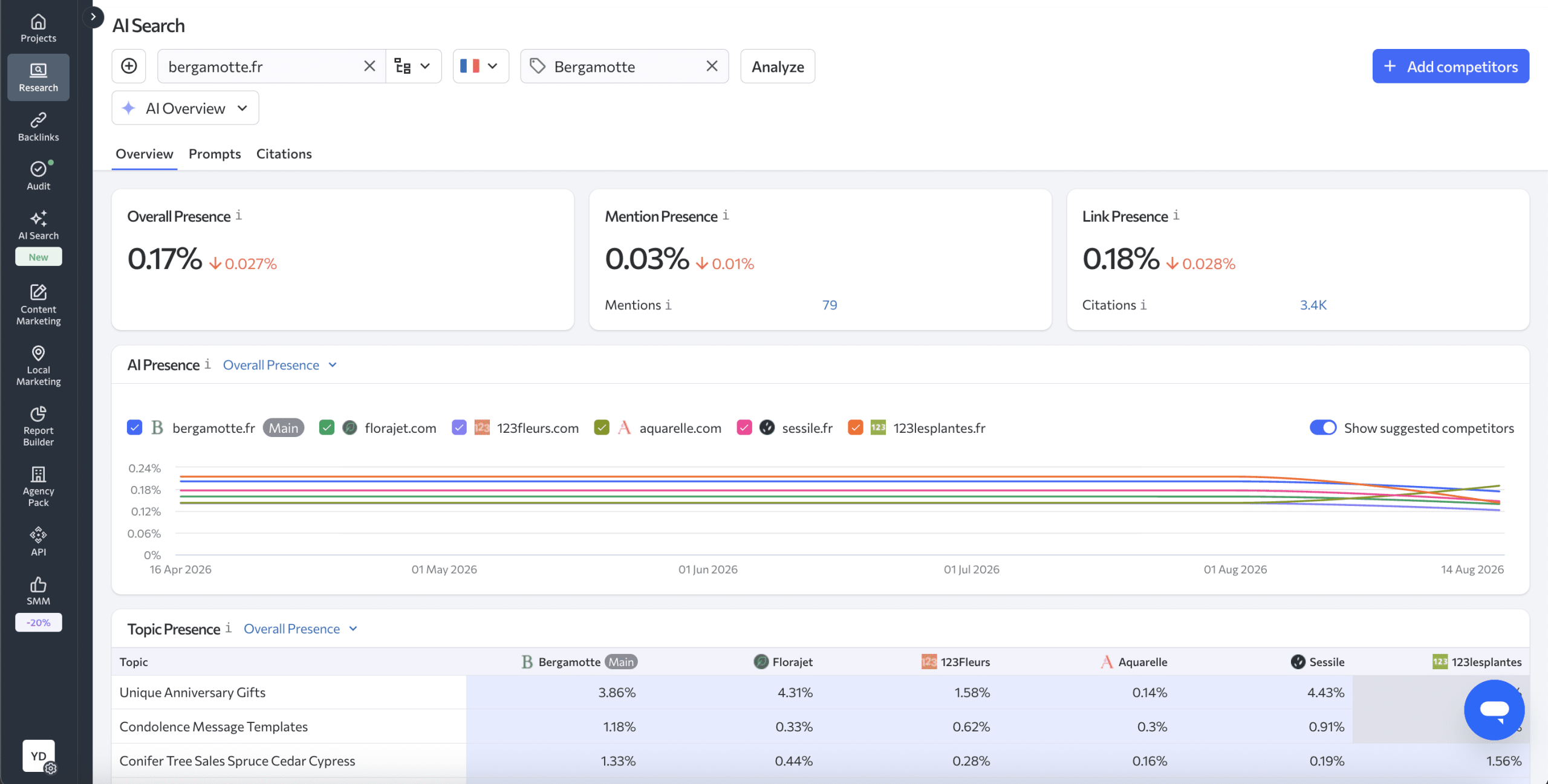Open the France country flag dropdown
The height and width of the screenshot is (784, 1548).
coord(480,66)
